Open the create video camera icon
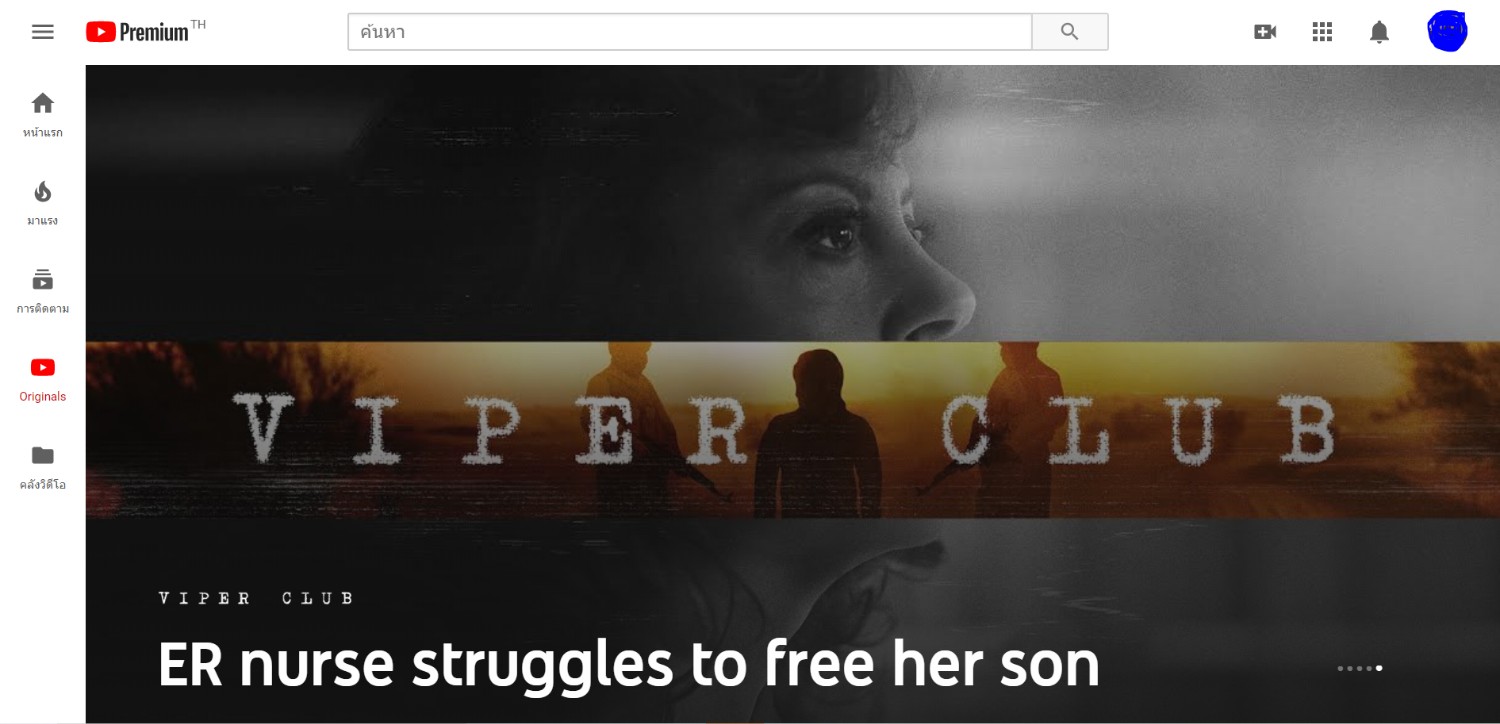Screen dimensions: 1500x724 1265,32
